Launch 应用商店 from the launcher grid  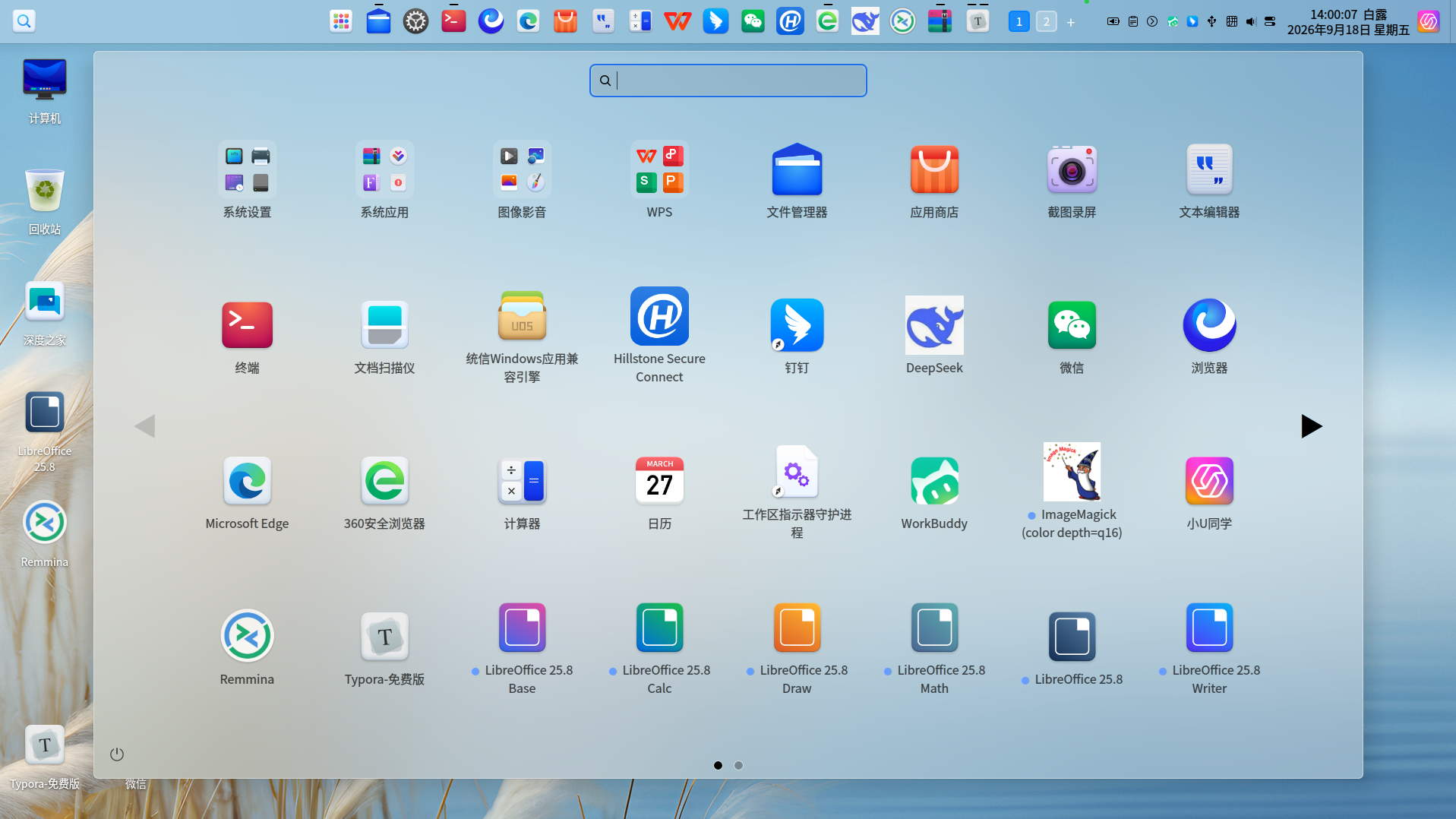pos(934,169)
